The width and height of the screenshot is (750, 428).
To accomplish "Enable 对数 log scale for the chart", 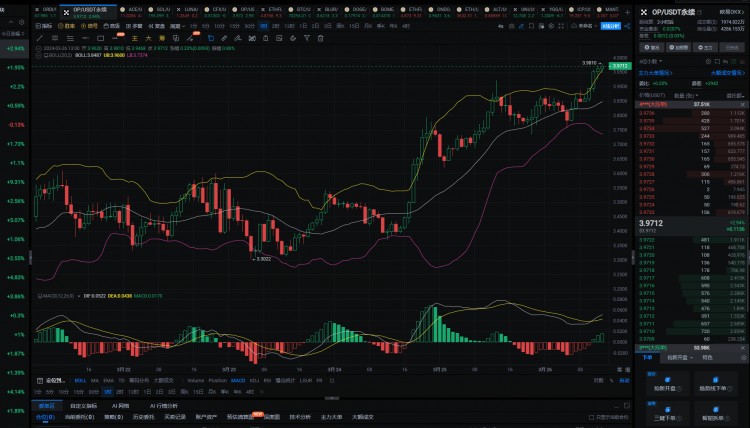I will (598, 381).
